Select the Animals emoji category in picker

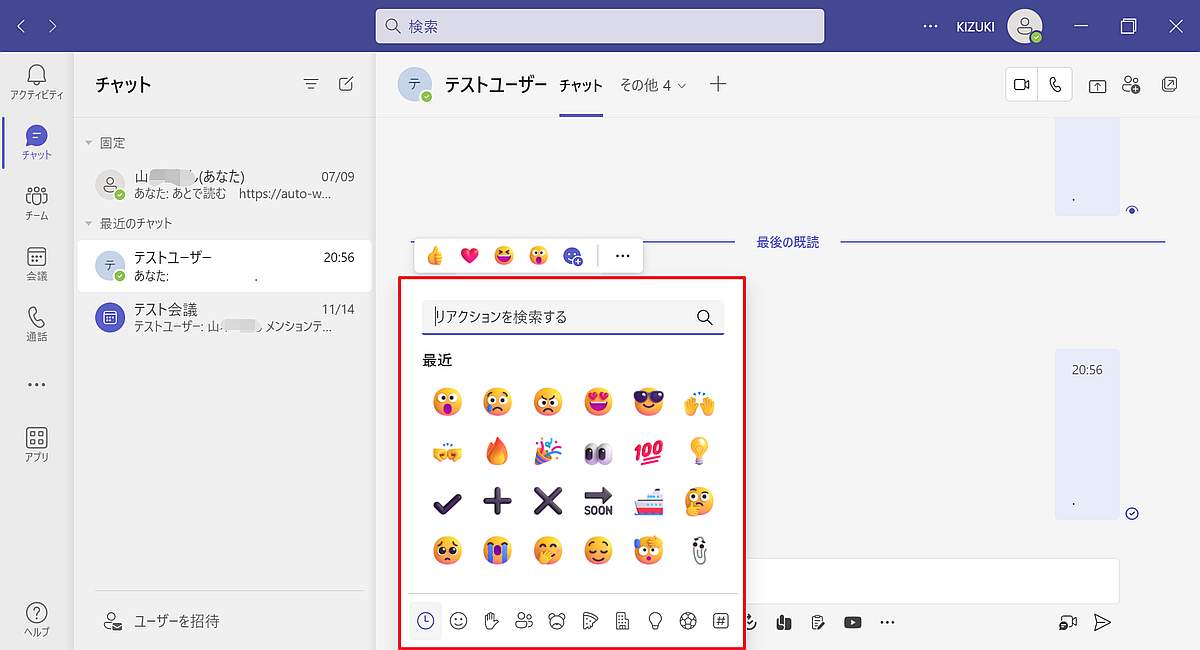coord(556,620)
